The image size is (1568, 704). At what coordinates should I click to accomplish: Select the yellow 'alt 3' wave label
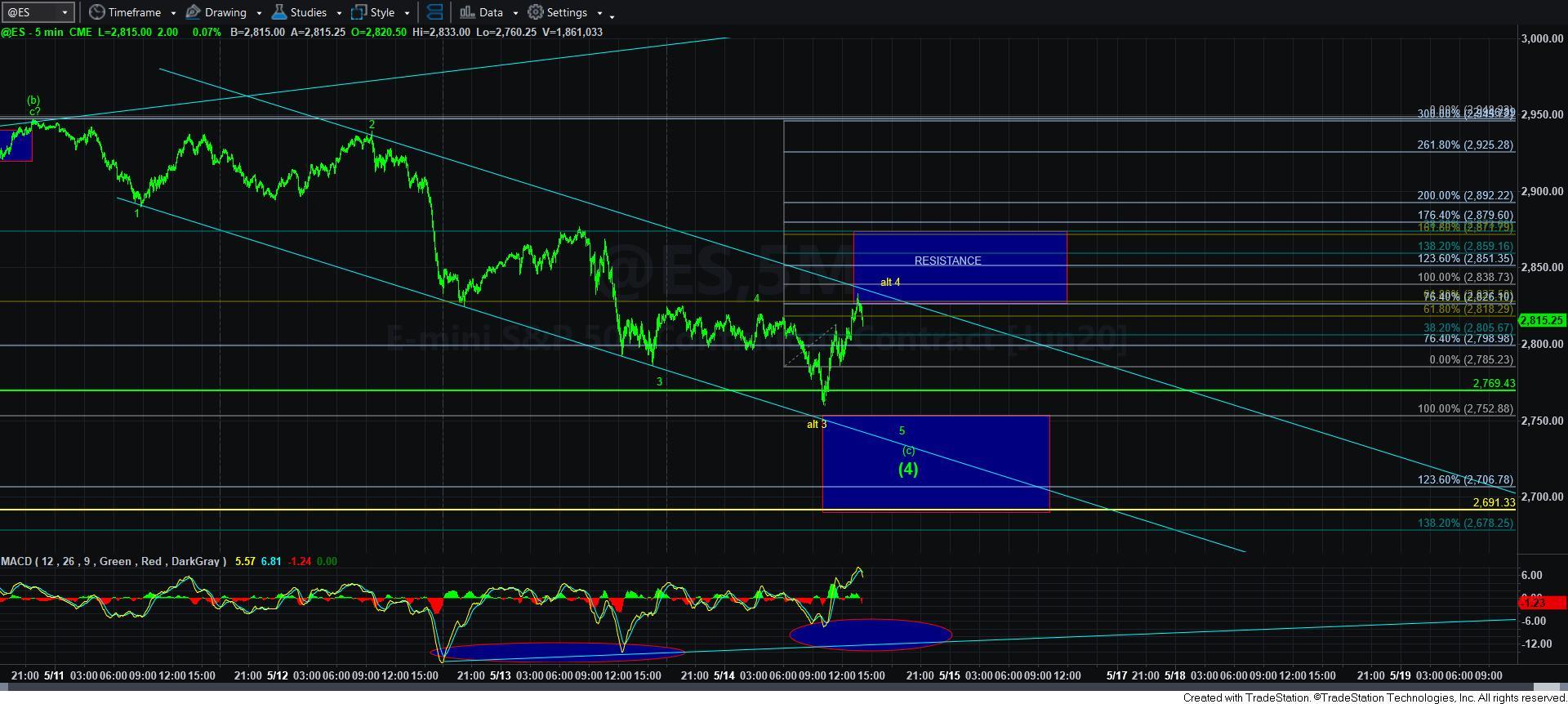point(817,424)
